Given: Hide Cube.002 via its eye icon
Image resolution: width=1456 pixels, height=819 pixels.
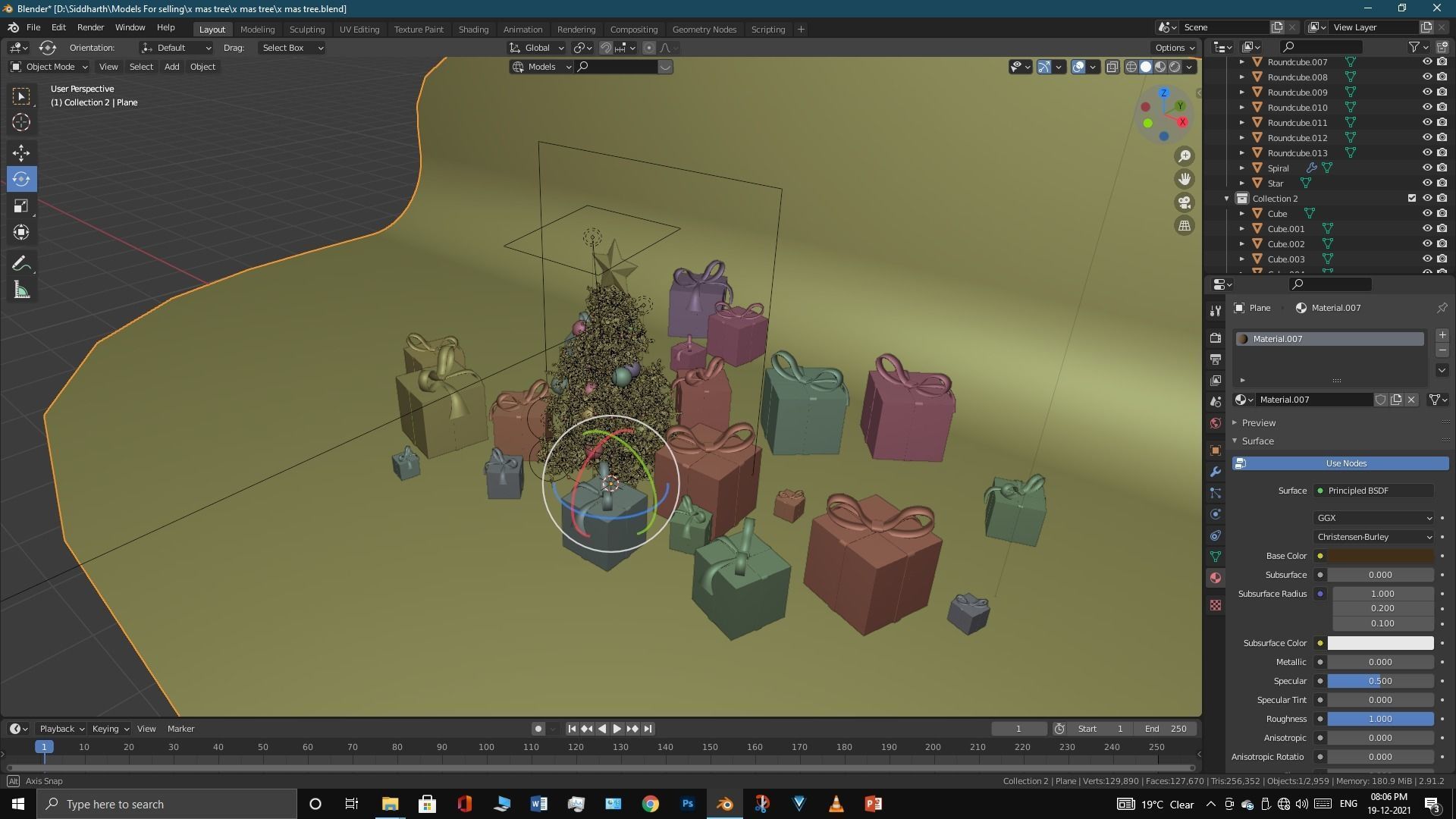Looking at the screenshot, I should 1426,244.
